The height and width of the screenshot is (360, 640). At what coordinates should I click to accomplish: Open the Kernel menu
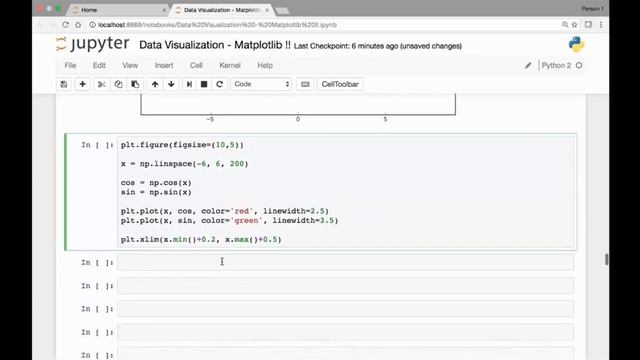click(230, 65)
